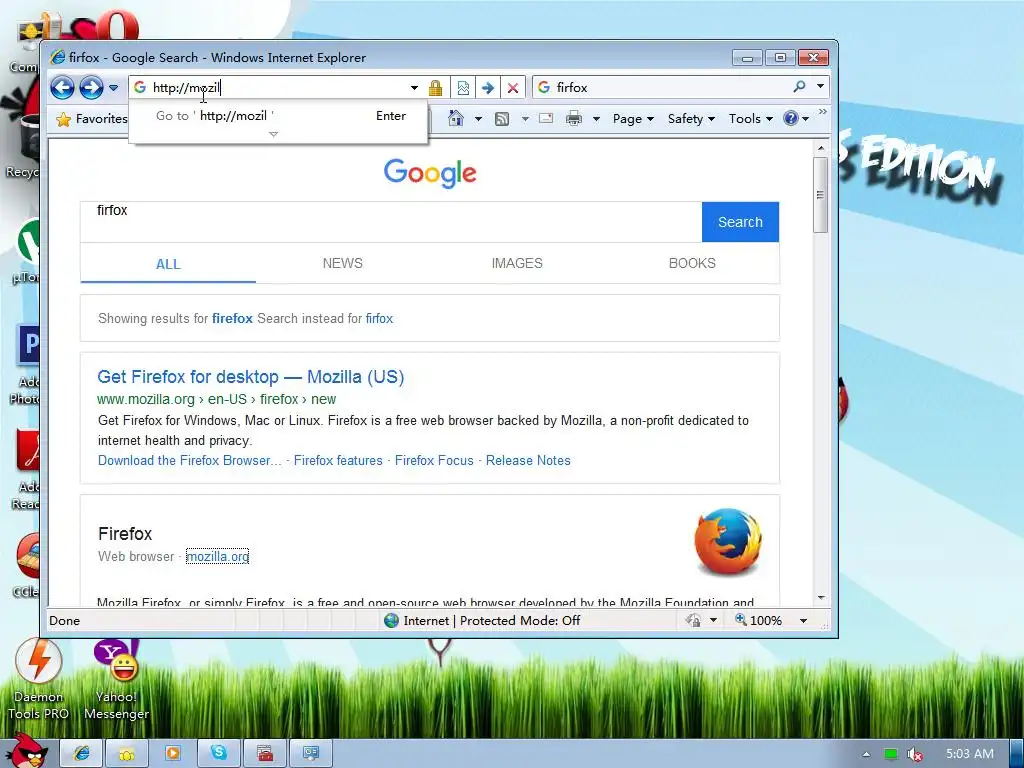The height and width of the screenshot is (768, 1024).
Task: Click the Firefox features sitelink
Action: point(338,460)
